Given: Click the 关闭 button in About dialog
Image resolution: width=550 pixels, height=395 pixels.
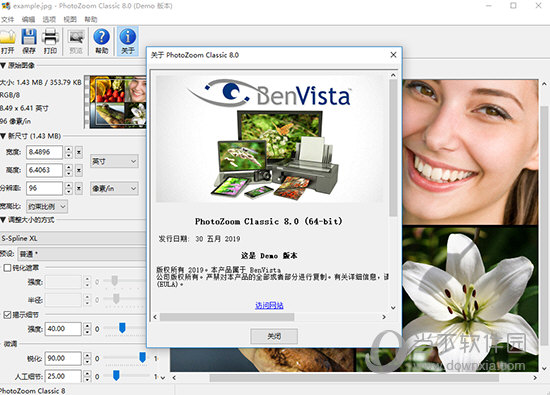Looking at the screenshot, I should pos(274,336).
